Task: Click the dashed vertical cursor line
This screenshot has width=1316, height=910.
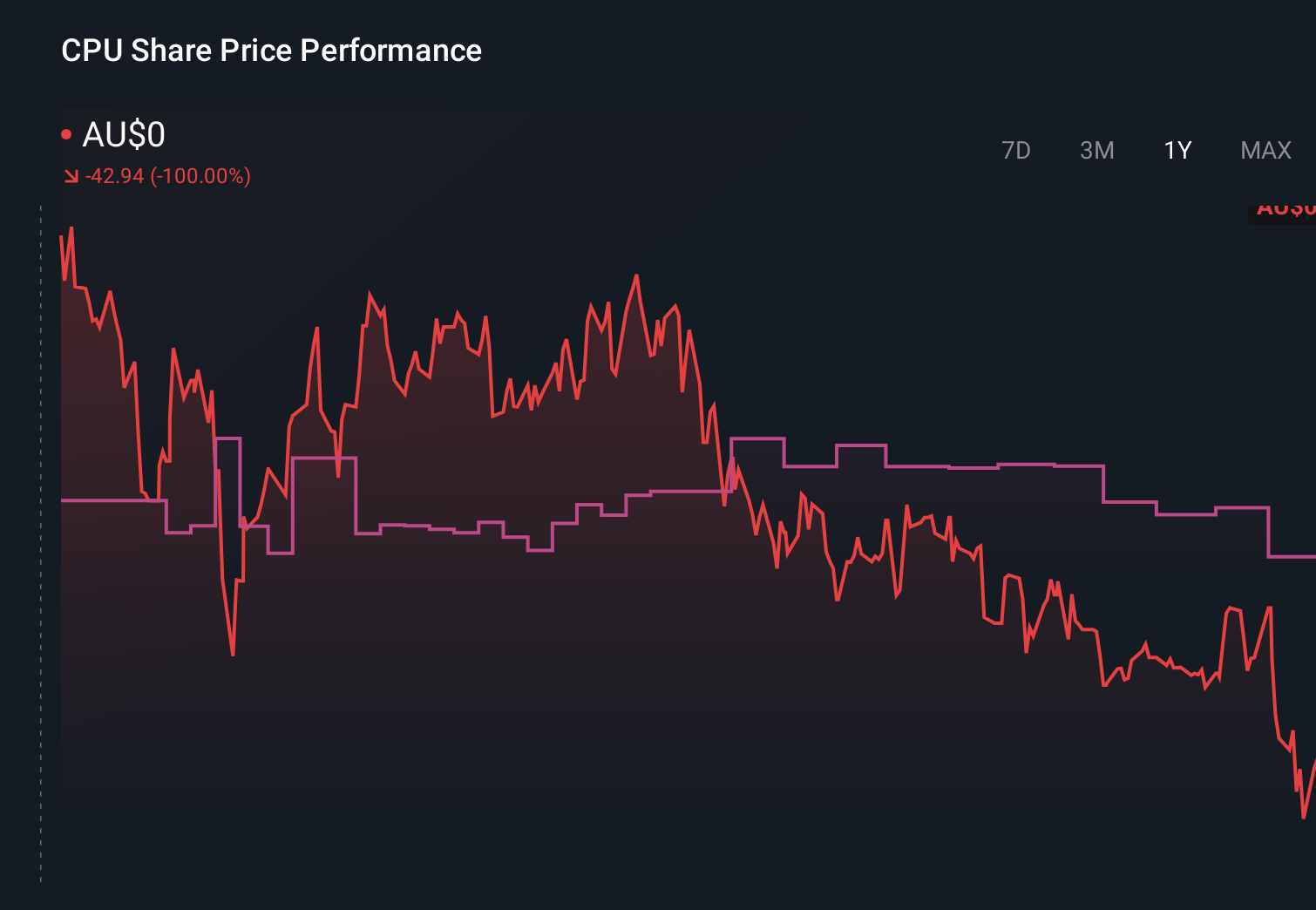Action: (41, 544)
